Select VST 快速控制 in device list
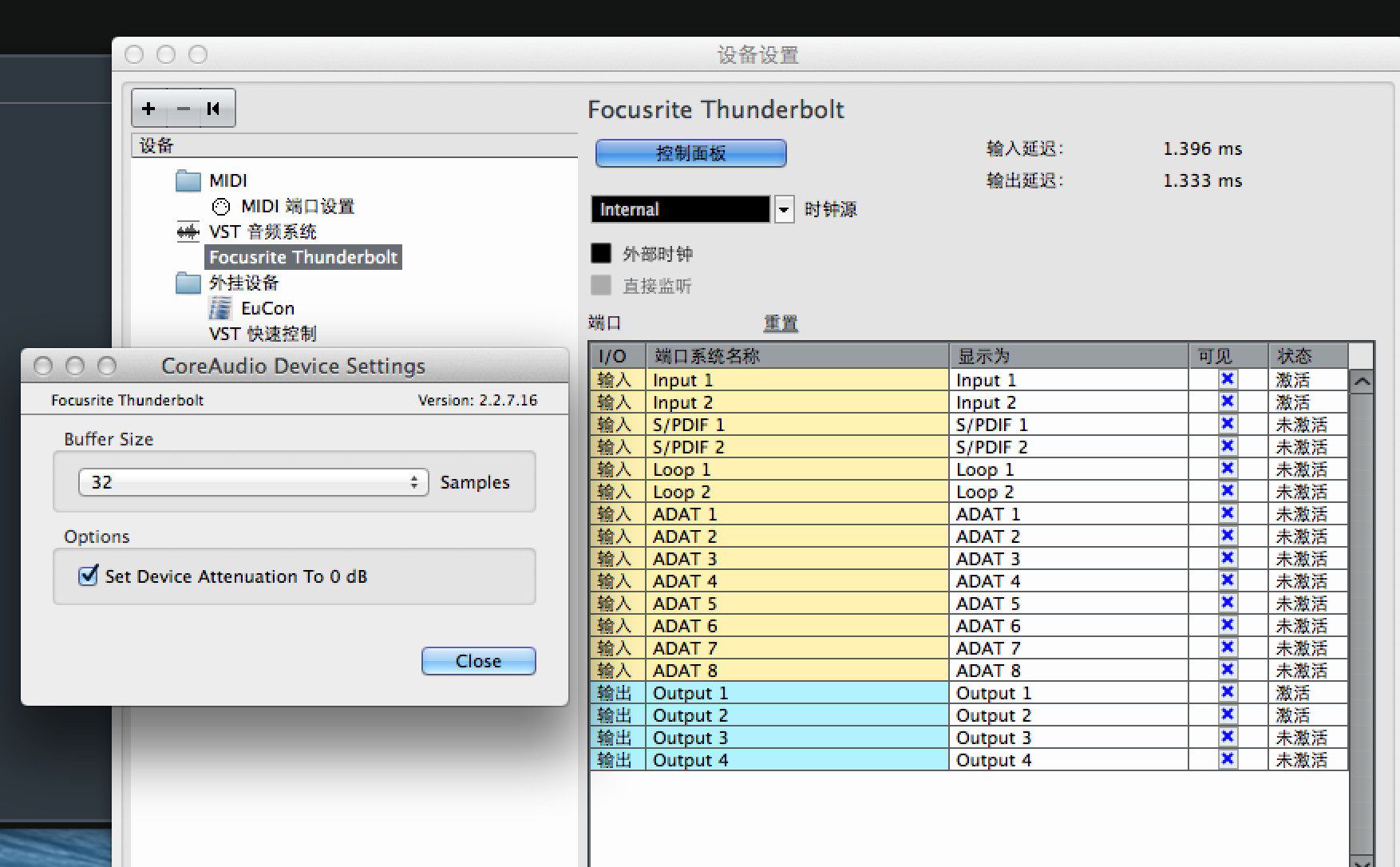1400x867 pixels. pyautogui.click(x=263, y=334)
